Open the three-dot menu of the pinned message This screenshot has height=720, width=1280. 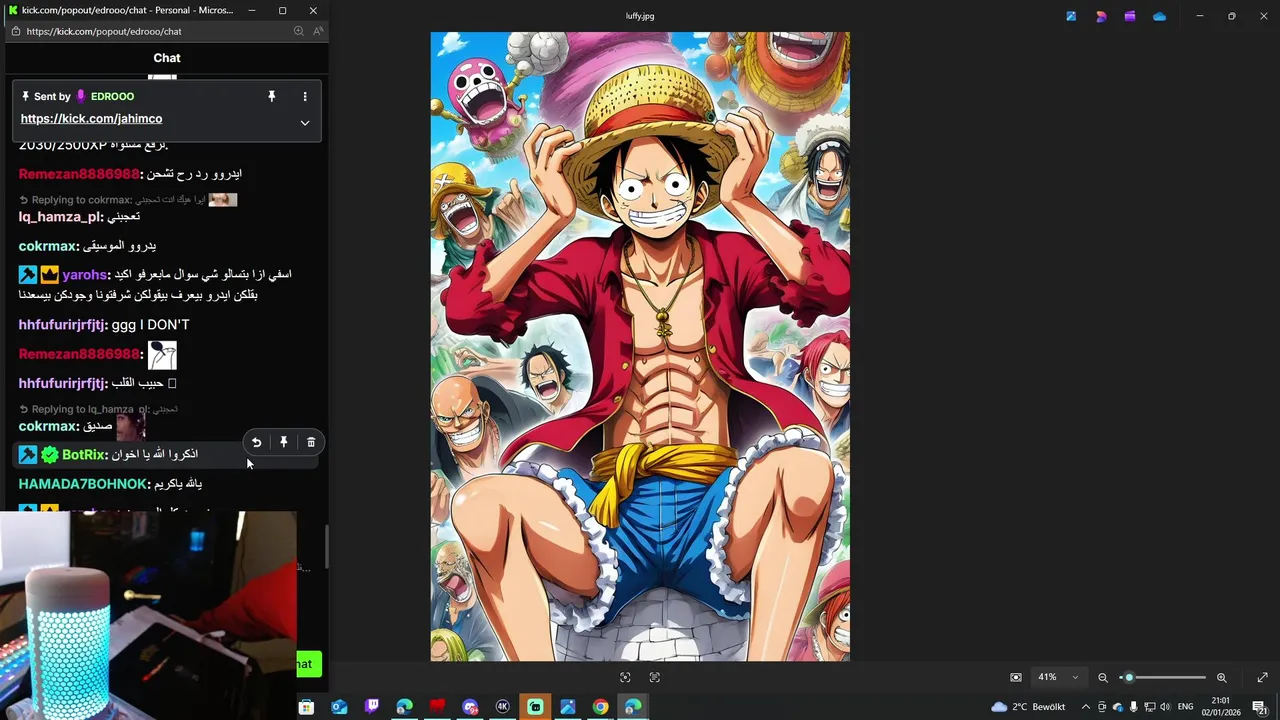(305, 96)
